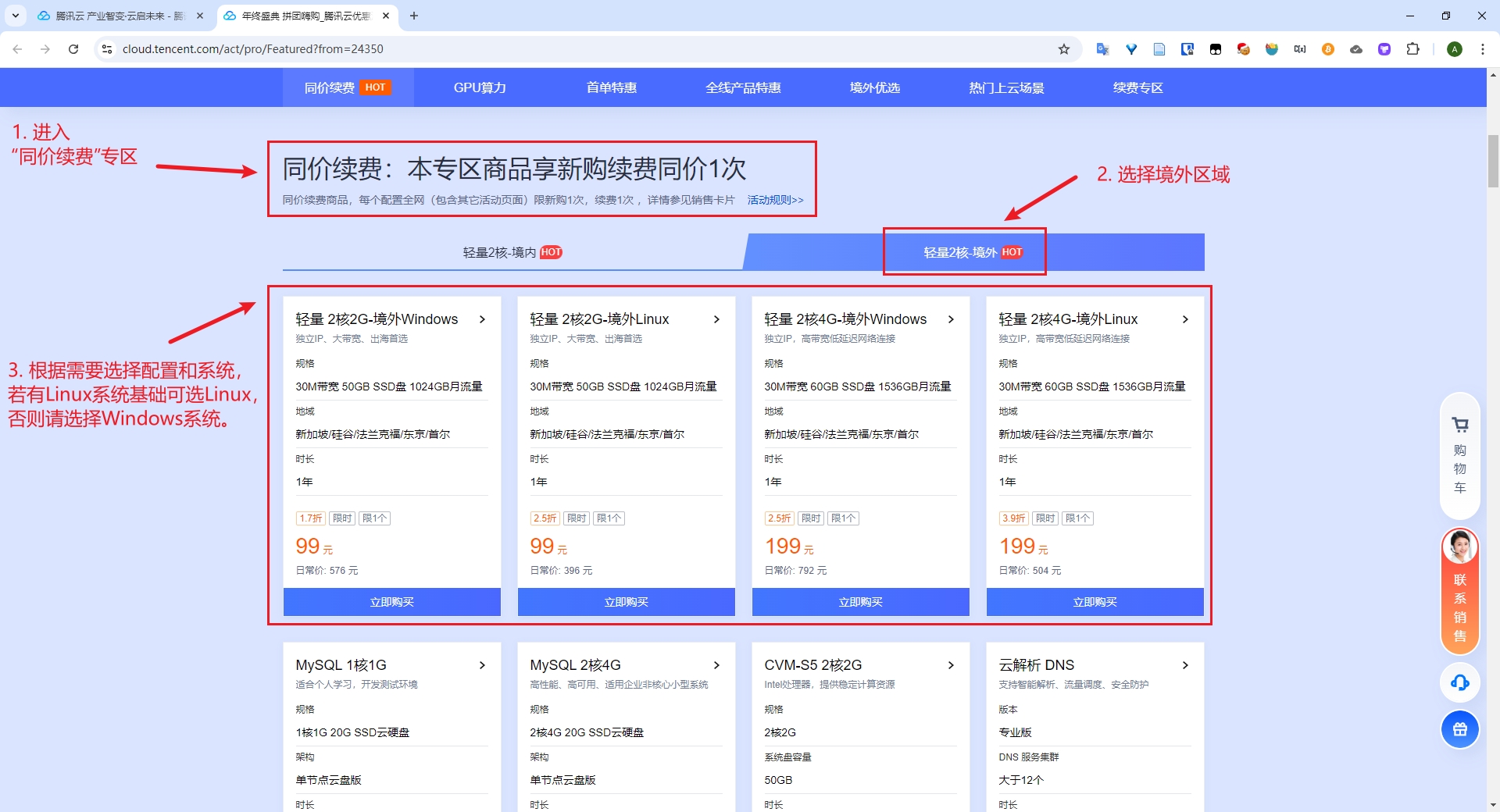
Task: Expand the 云解析 DNS chevron
Action: 1185,665
